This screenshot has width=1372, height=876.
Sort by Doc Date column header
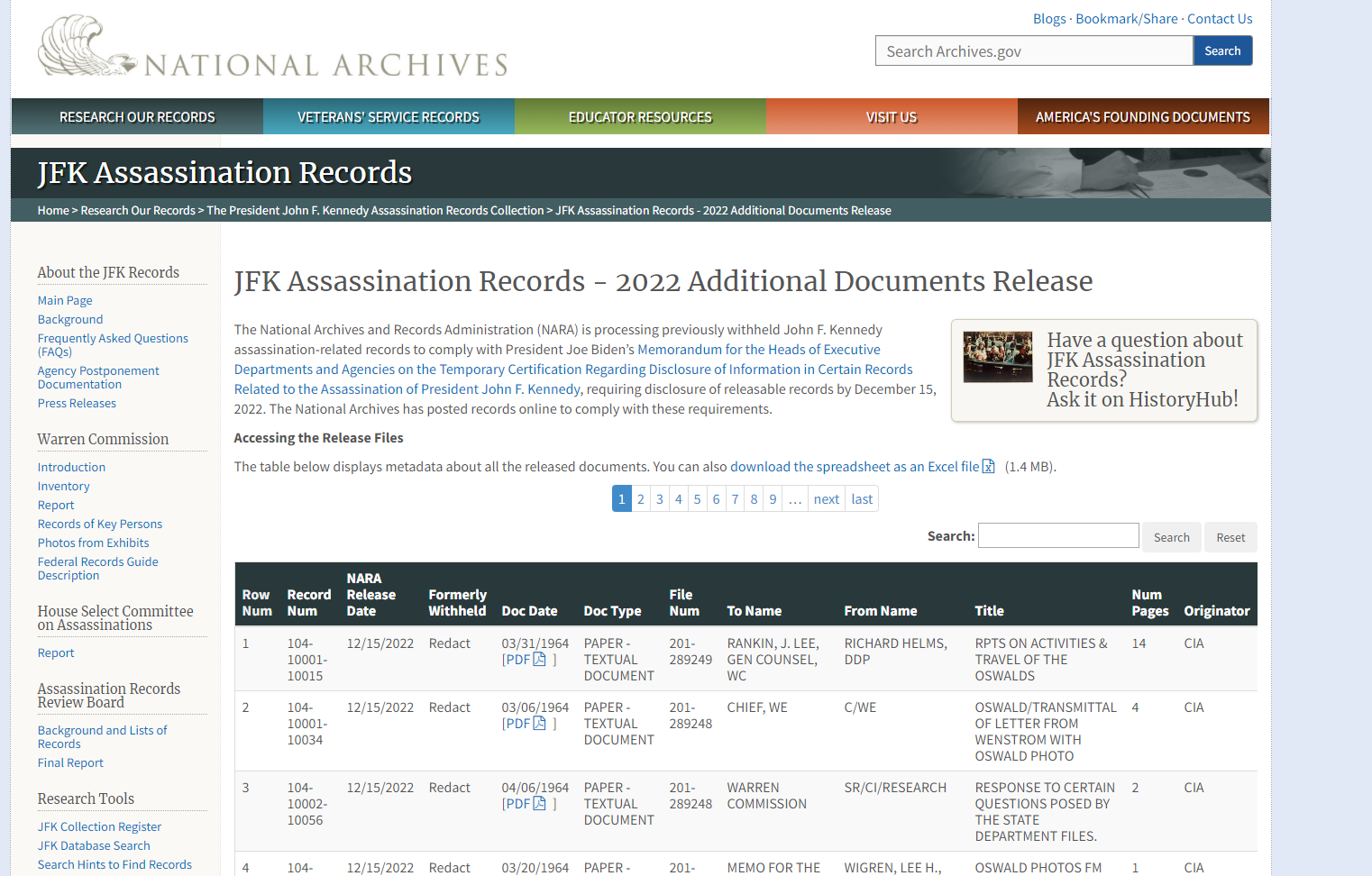coord(529,611)
